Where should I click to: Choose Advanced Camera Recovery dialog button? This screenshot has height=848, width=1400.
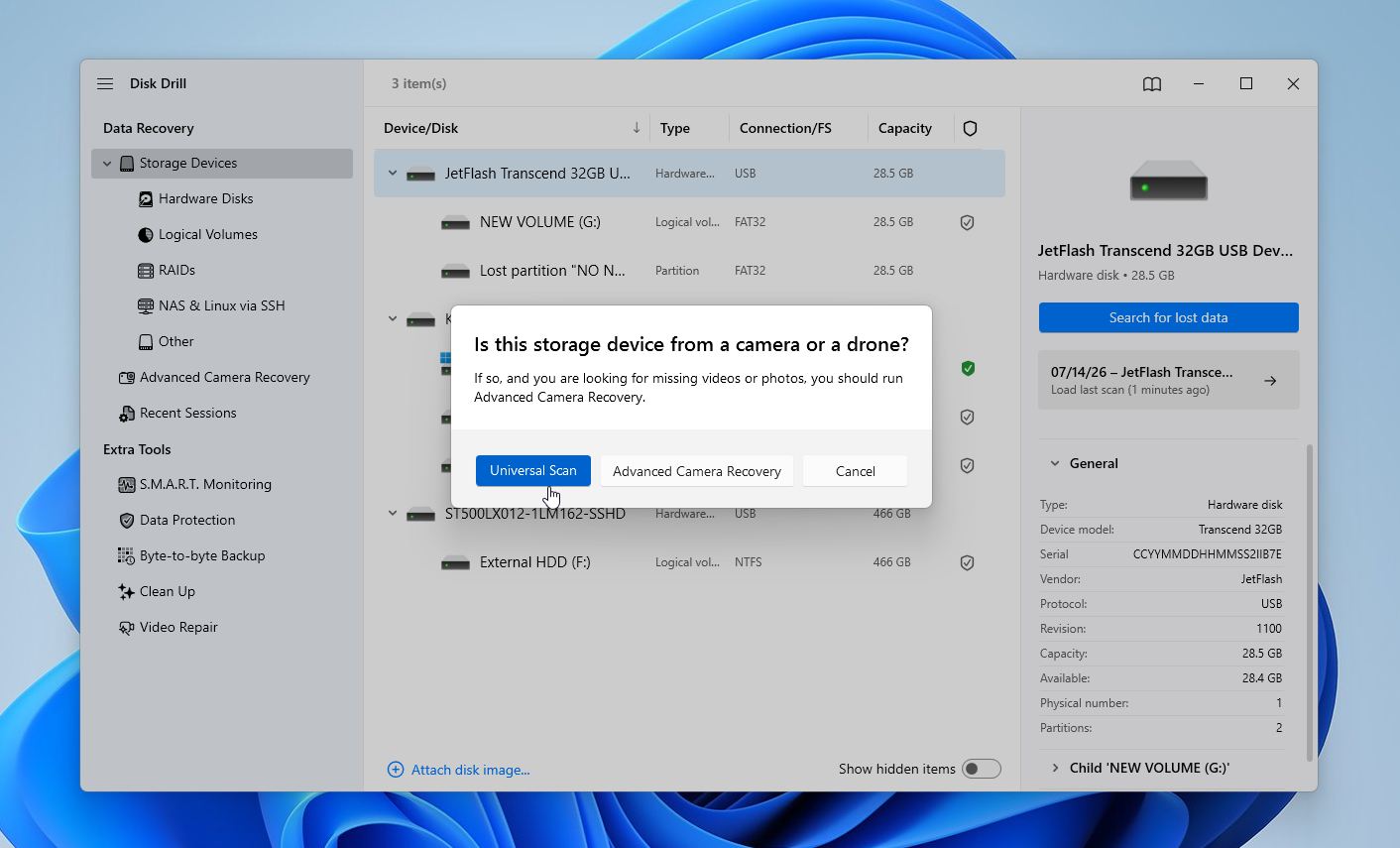point(697,471)
